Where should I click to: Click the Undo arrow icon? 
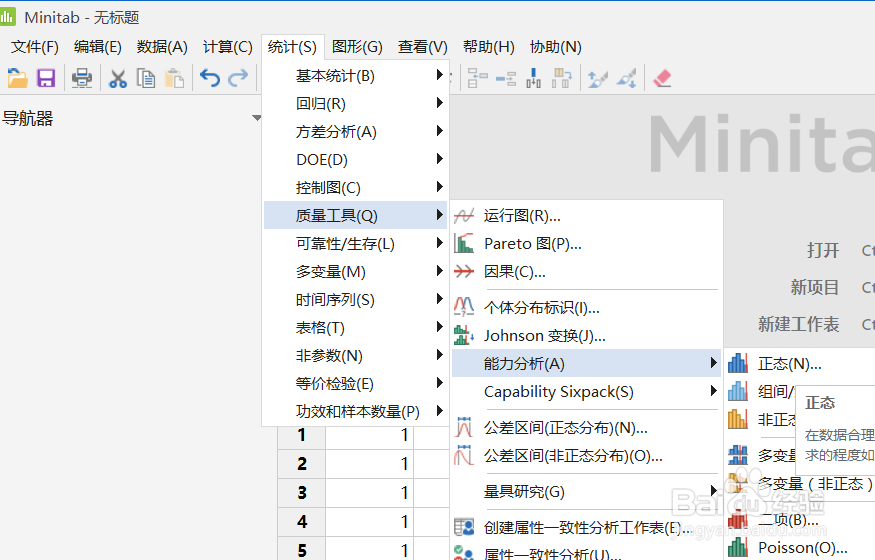pyautogui.click(x=210, y=78)
